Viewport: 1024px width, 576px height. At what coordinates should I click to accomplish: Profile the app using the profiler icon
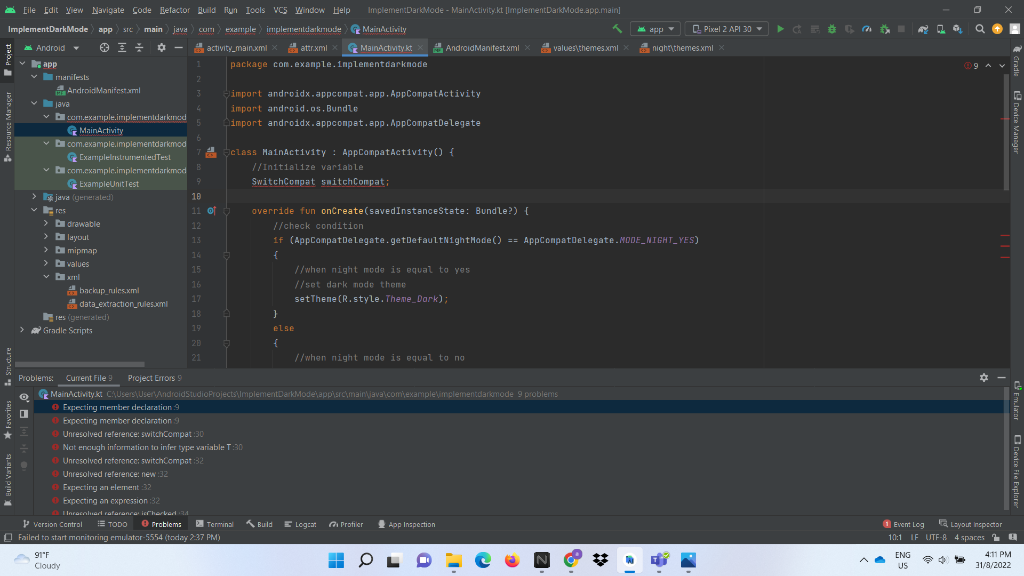coord(867,29)
